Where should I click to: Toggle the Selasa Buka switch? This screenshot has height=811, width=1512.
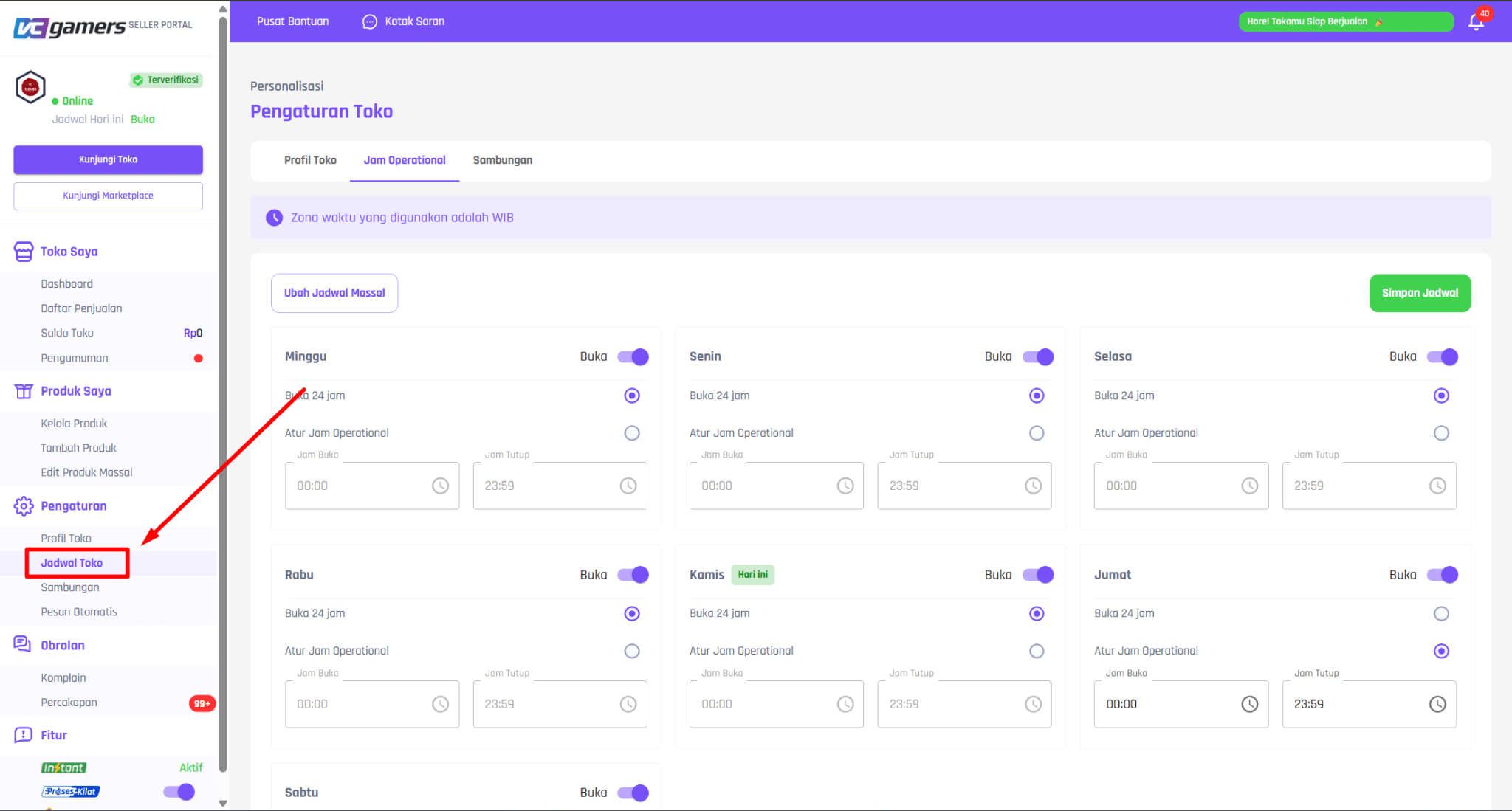point(1443,357)
